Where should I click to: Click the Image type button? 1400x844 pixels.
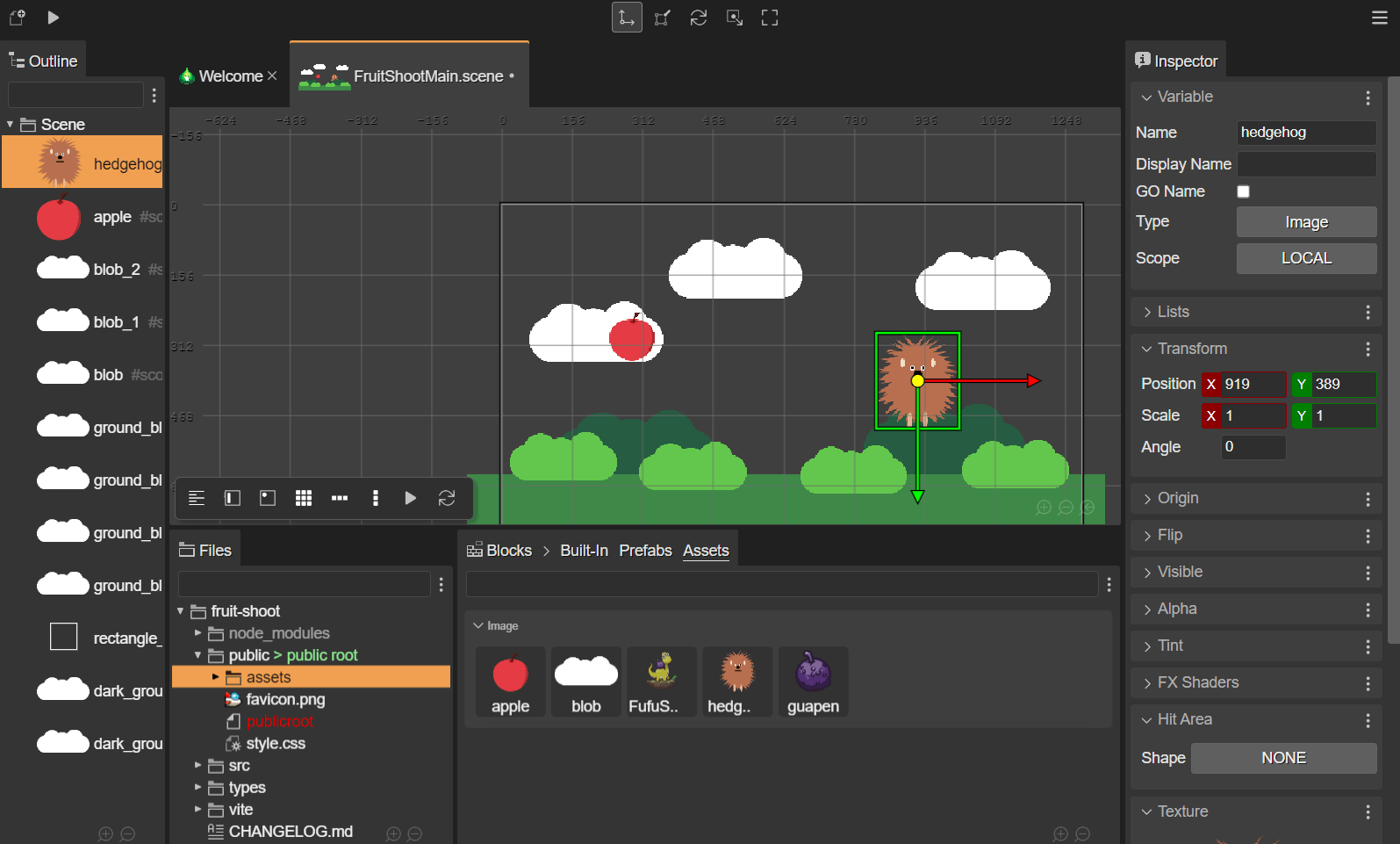(x=1306, y=222)
